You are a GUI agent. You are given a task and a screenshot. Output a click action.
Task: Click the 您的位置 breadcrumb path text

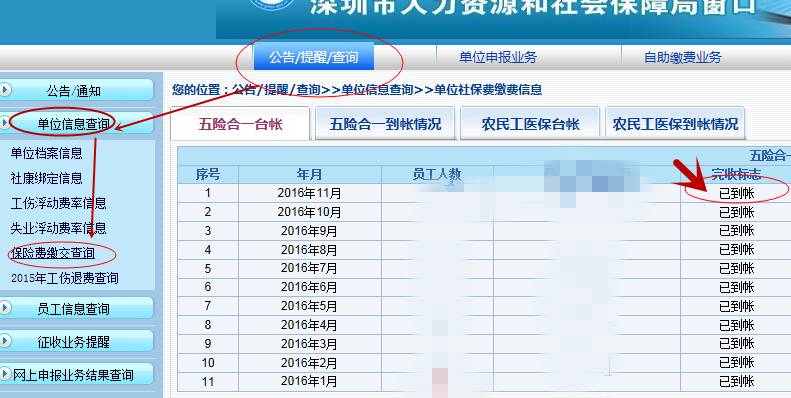click(x=357, y=90)
